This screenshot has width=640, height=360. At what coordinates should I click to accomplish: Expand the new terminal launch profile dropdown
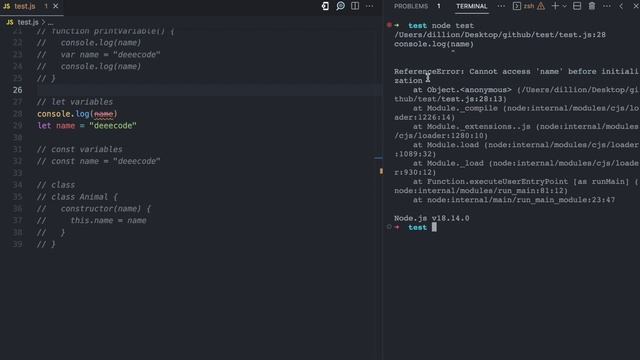[564, 7]
